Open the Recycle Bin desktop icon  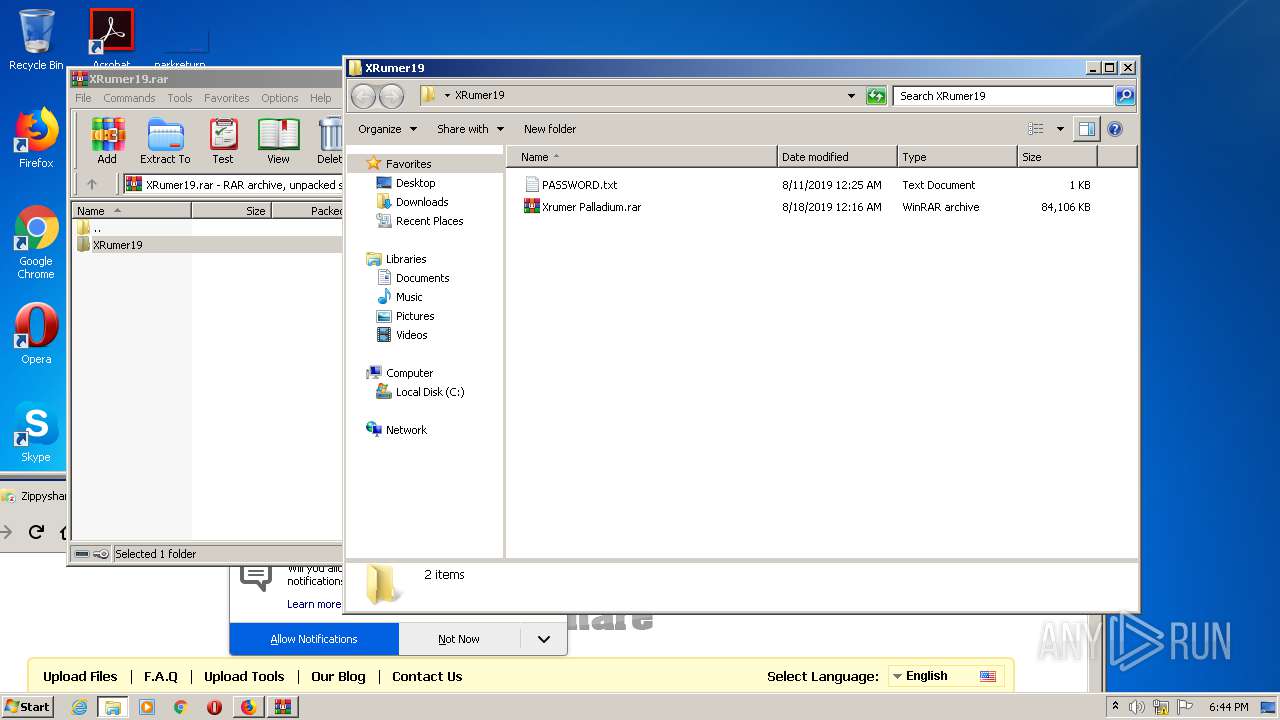click(x=36, y=40)
